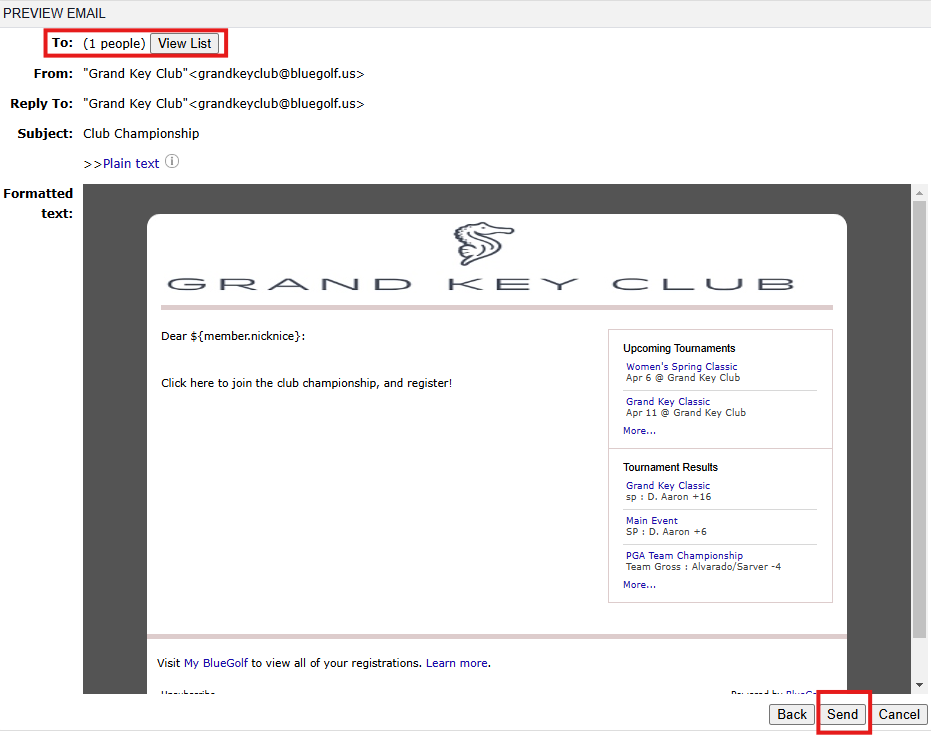The image size is (931, 735).
Task: Click the Reply To address line
Action: [223, 103]
